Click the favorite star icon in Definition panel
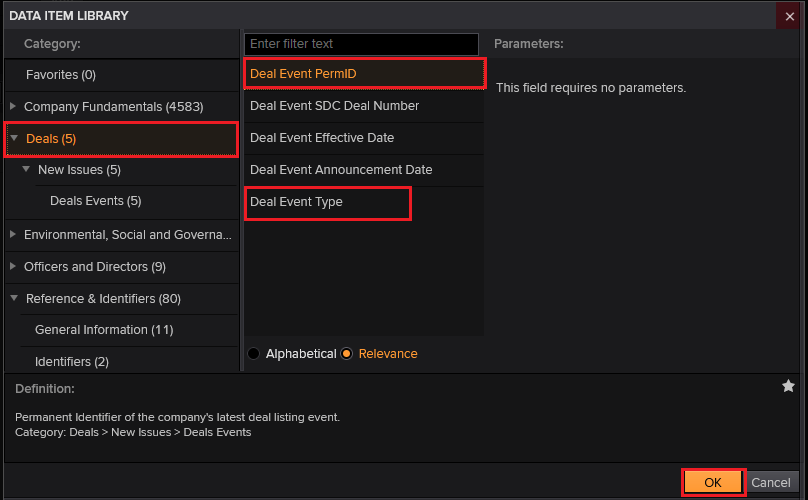Viewport: 808px width, 500px height. tap(788, 386)
